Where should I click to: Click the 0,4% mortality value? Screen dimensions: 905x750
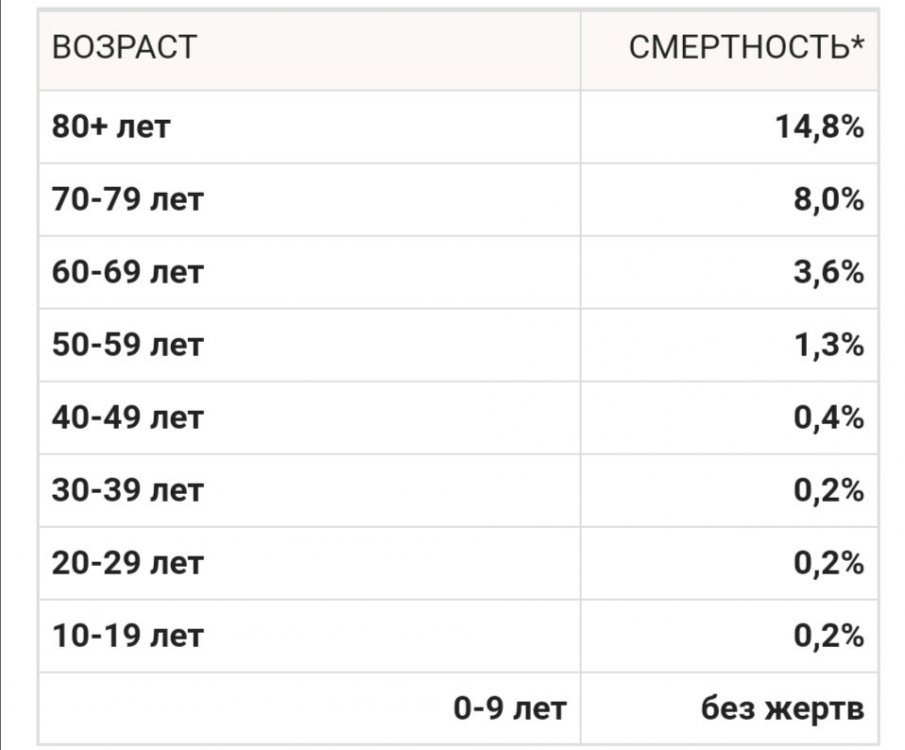[x=829, y=417]
